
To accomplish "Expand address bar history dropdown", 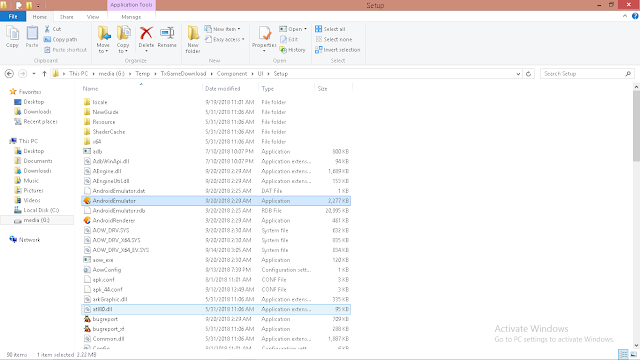I will [518, 74].
